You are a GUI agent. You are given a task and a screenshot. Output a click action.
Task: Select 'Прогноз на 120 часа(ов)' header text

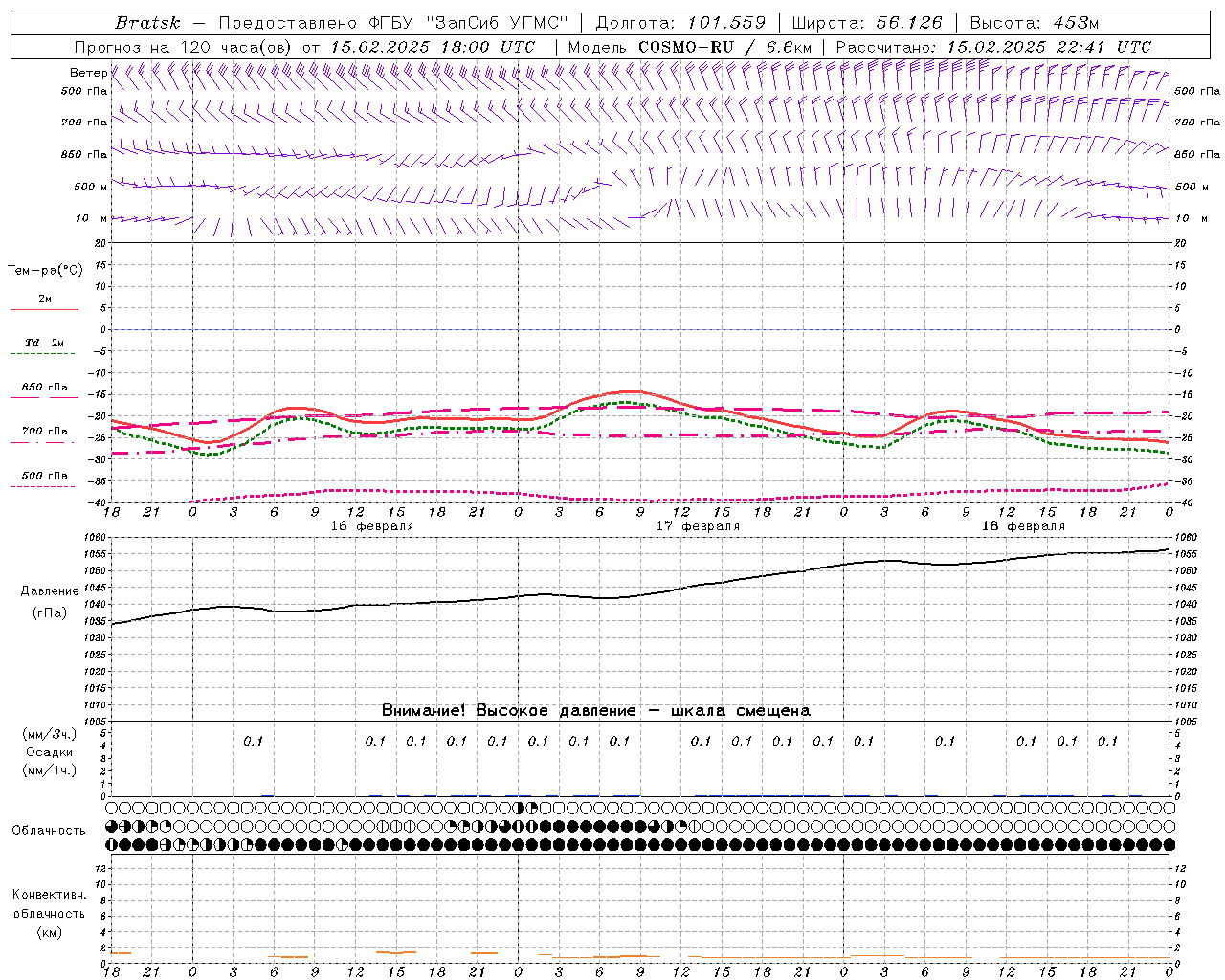pyautogui.click(x=184, y=47)
